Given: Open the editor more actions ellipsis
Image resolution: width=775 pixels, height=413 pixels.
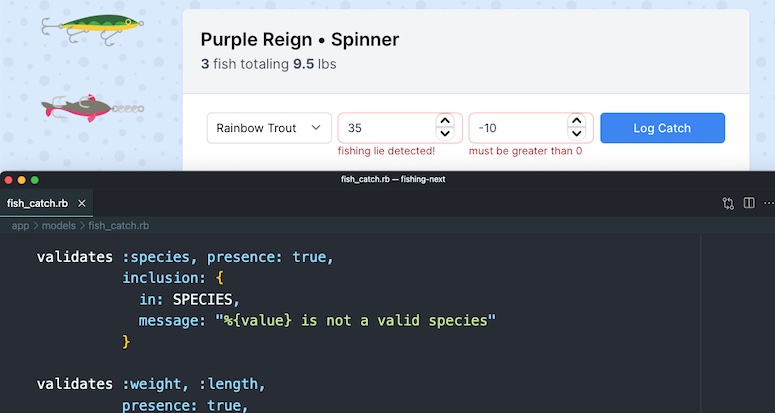Looking at the screenshot, I should [x=769, y=203].
